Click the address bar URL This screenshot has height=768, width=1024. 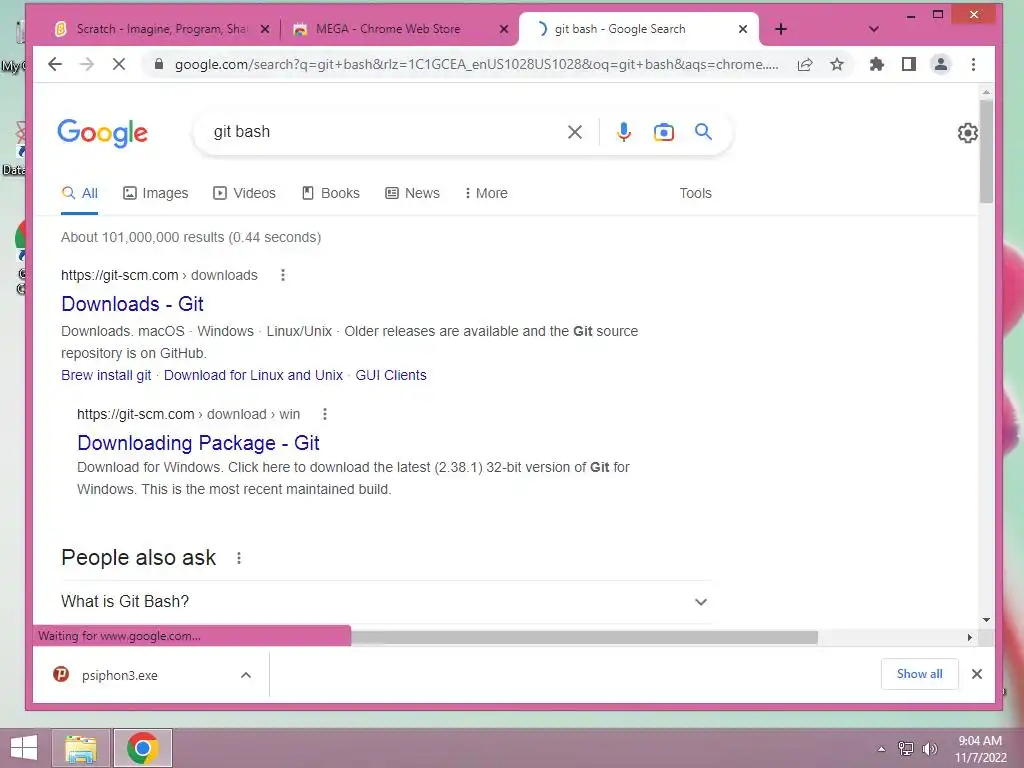coord(476,64)
